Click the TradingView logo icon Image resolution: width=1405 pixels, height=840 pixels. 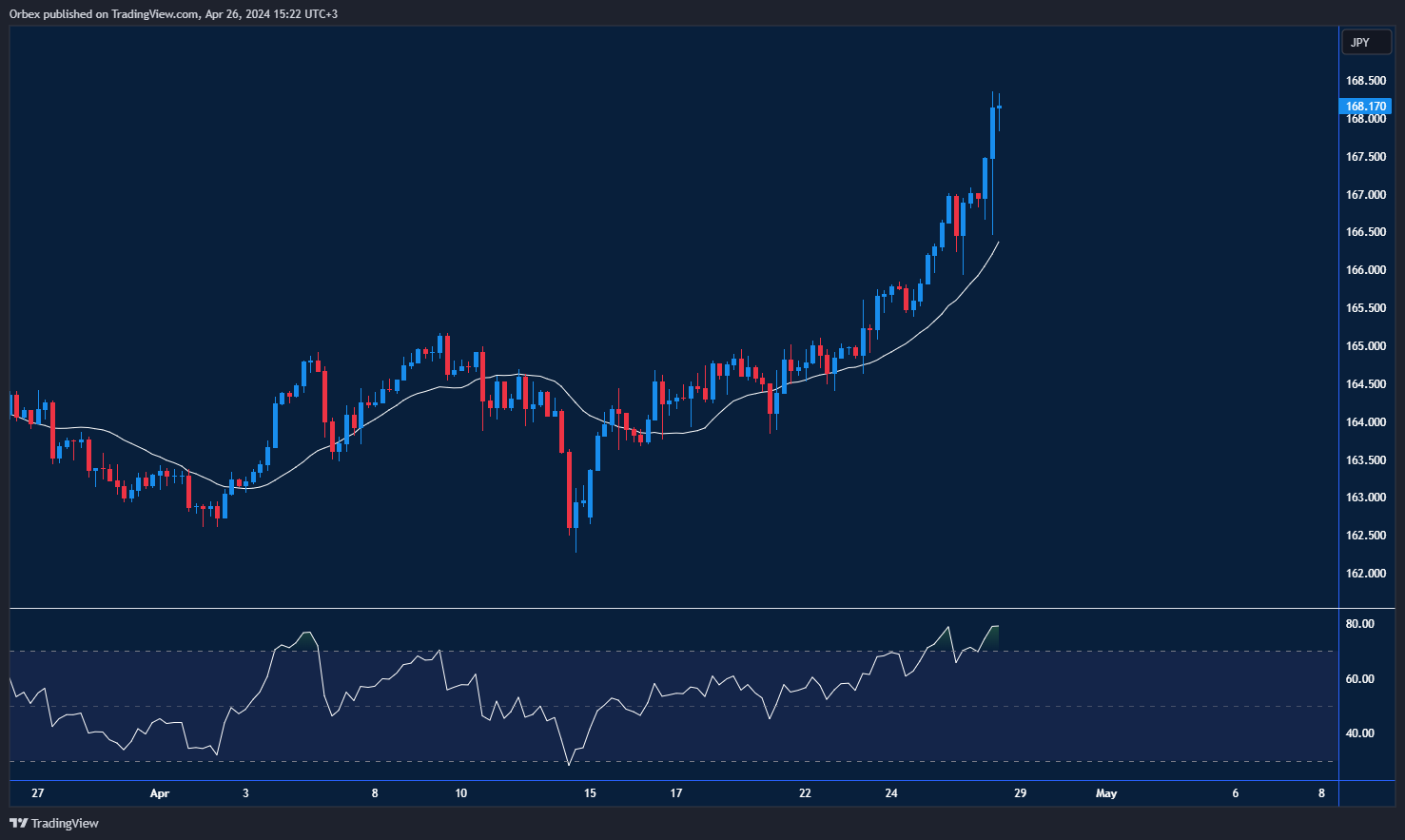[x=19, y=823]
